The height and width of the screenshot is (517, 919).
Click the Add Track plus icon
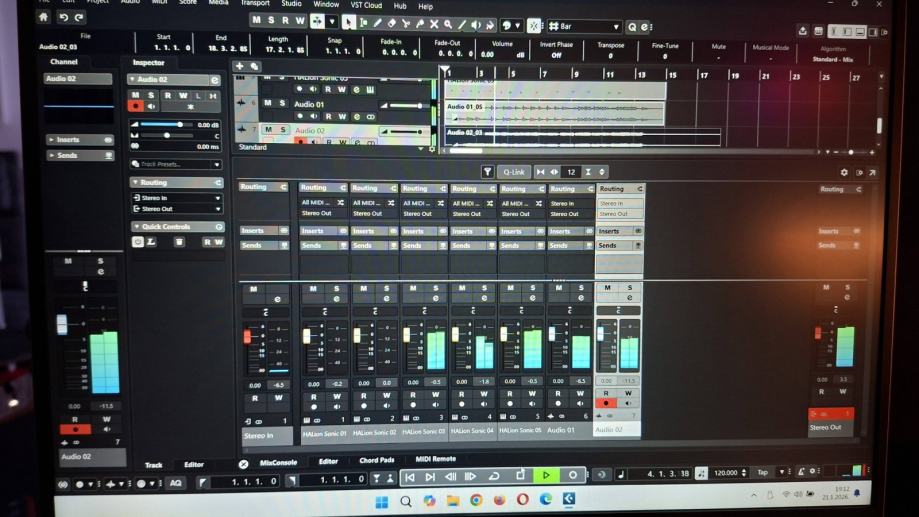(x=239, y=66)
